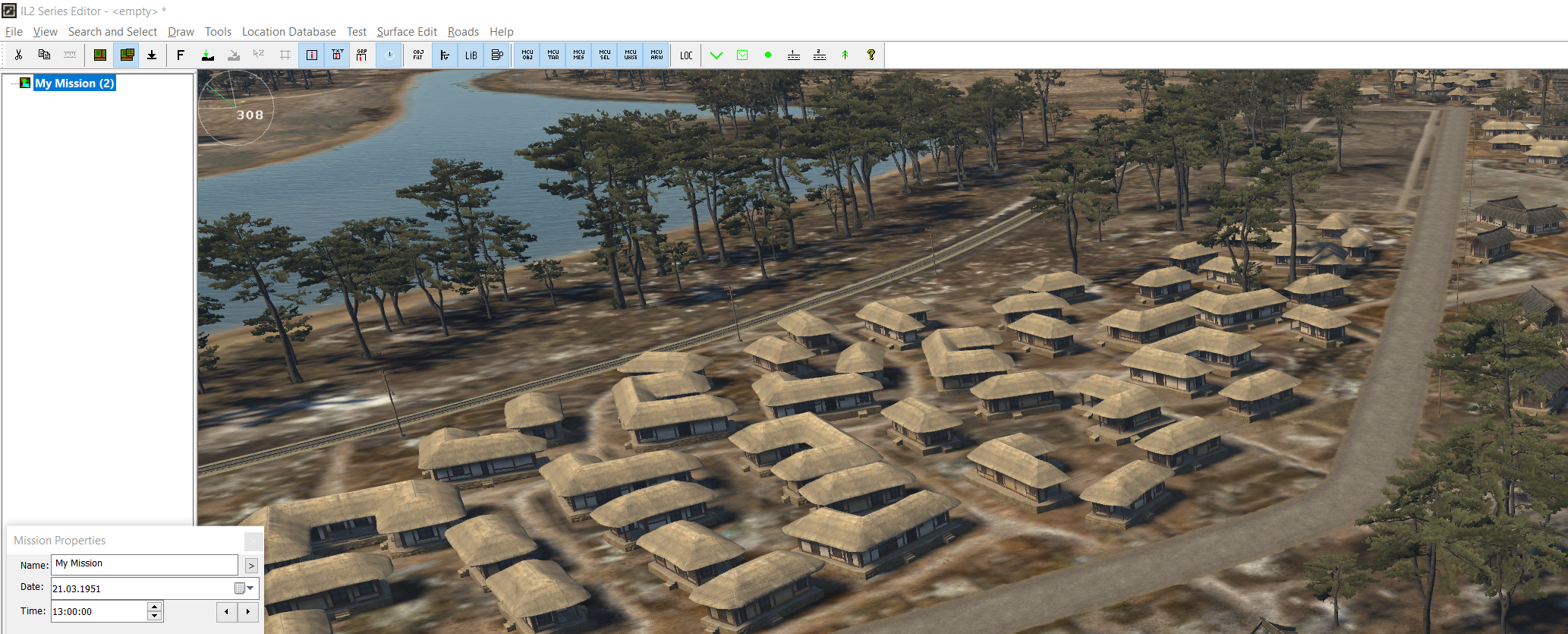Click the green arrow set-on-ground icon

pos(207,55)
